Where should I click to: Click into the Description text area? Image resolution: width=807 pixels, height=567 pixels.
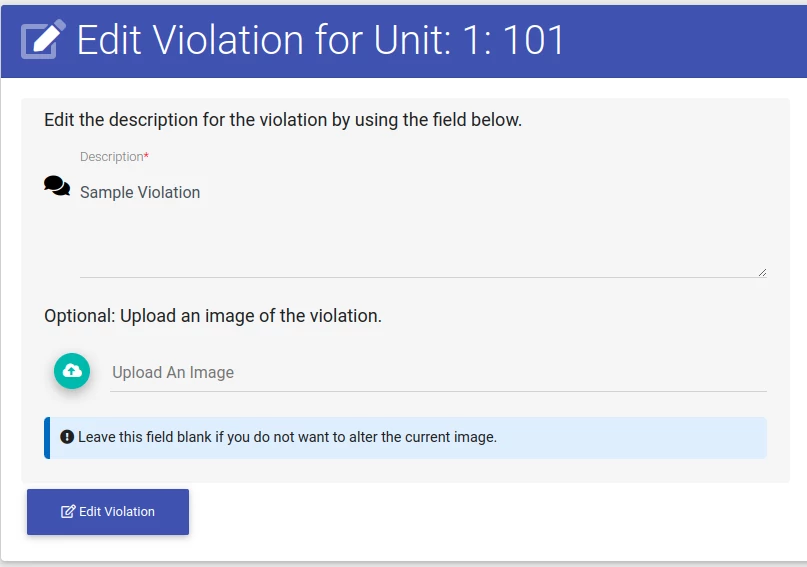pyautogui.click(x=423, y=226)
